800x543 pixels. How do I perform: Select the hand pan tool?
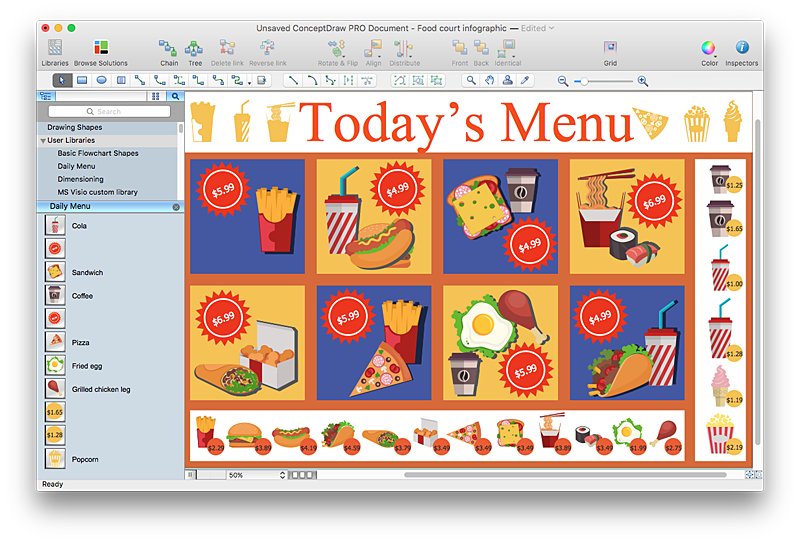pyautogui.click(x=489, y=81)
